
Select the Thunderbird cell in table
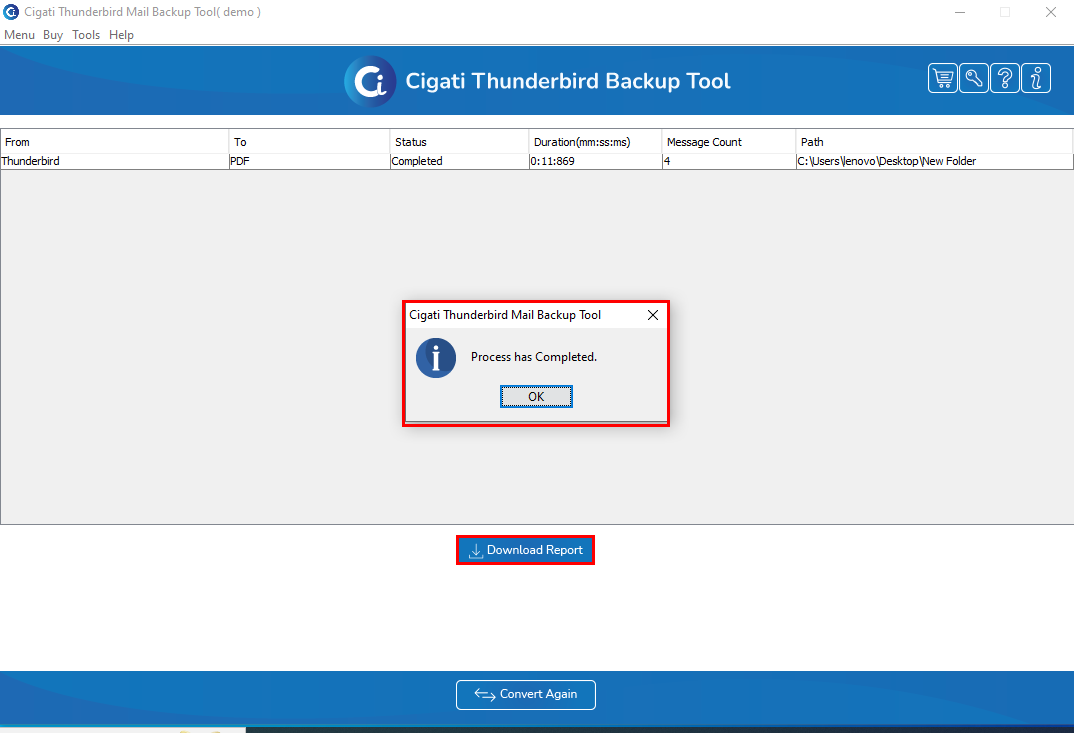pos(114,162)
